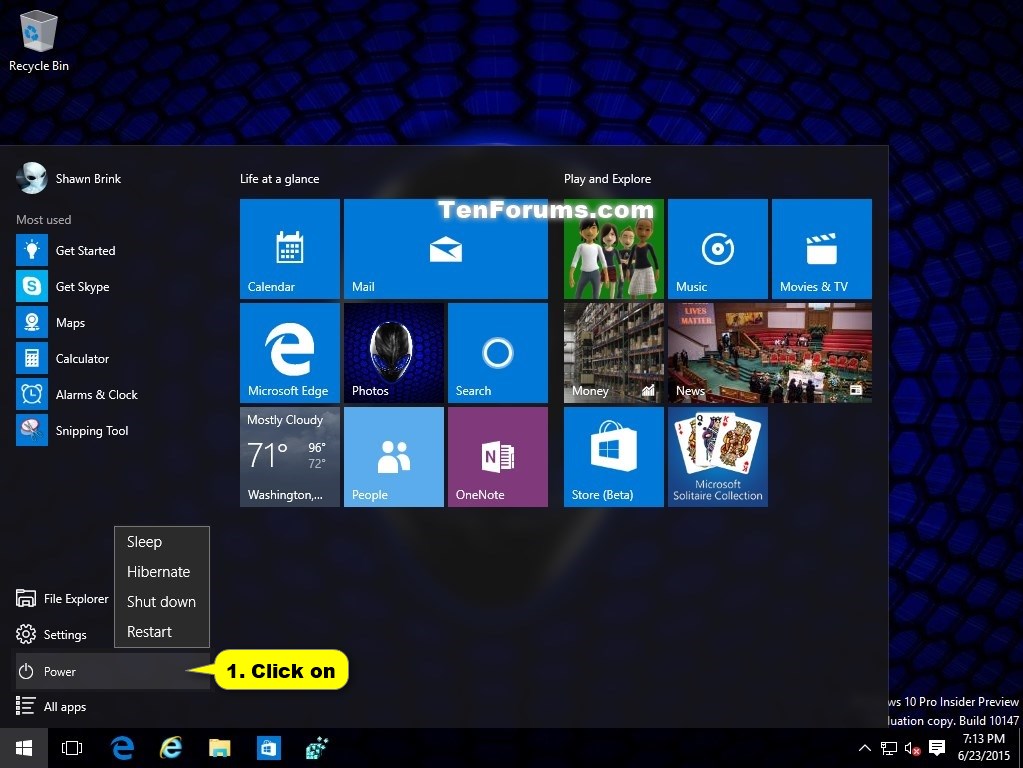Open the OneNote tile
Viewport: 1023px width, 768px height.
pos(497,456)
